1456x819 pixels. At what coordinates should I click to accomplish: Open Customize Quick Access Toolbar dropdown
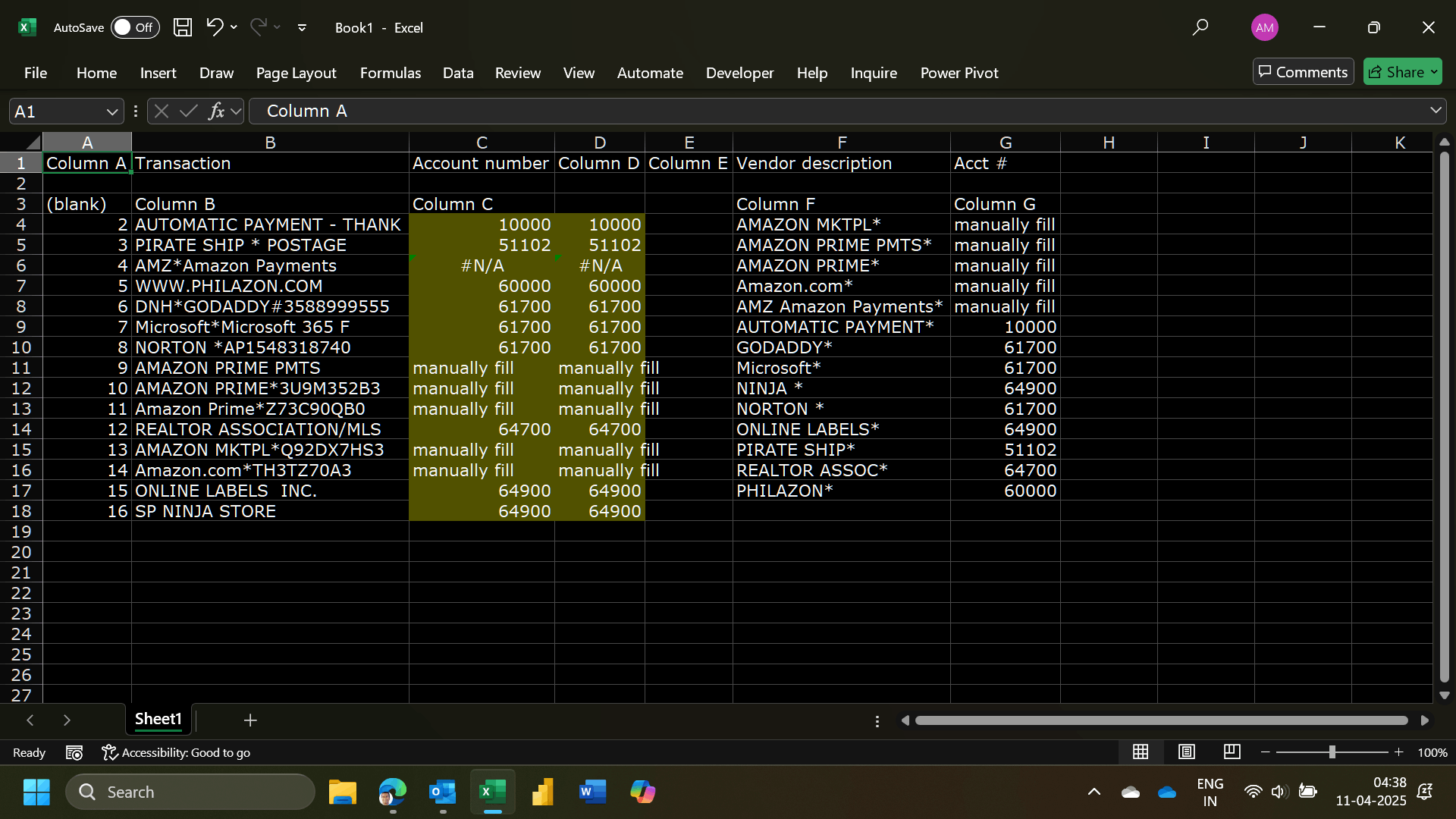click(x=302, y=28)
